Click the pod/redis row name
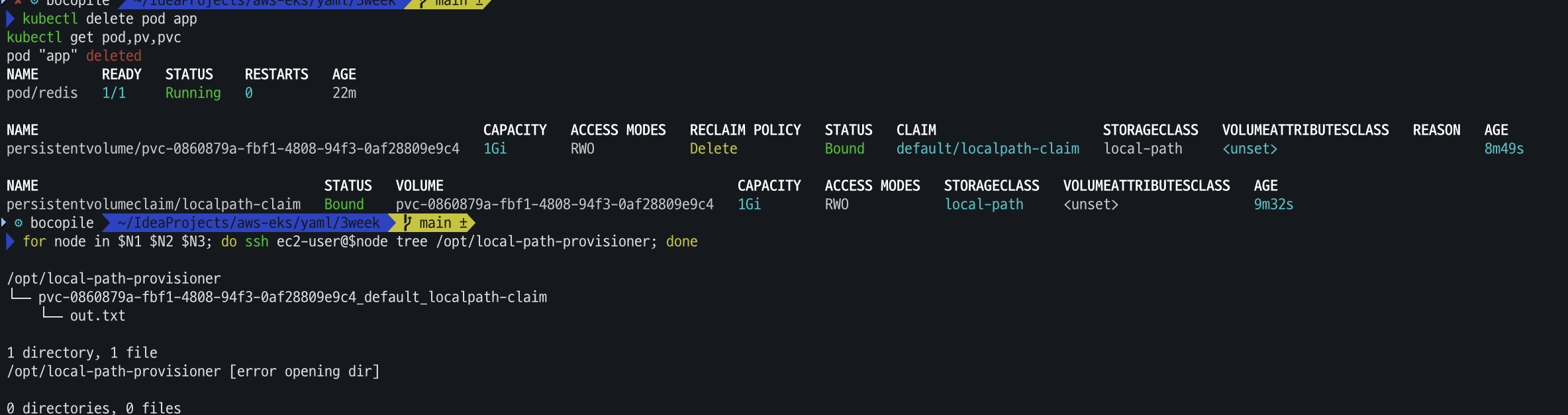This screenshot has height=415, width=1568. pos(42,93)
